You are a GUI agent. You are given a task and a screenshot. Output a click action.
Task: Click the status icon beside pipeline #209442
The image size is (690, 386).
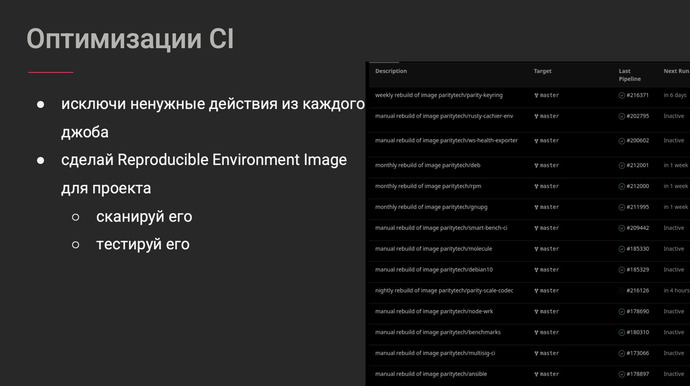(x=621, y=228)
